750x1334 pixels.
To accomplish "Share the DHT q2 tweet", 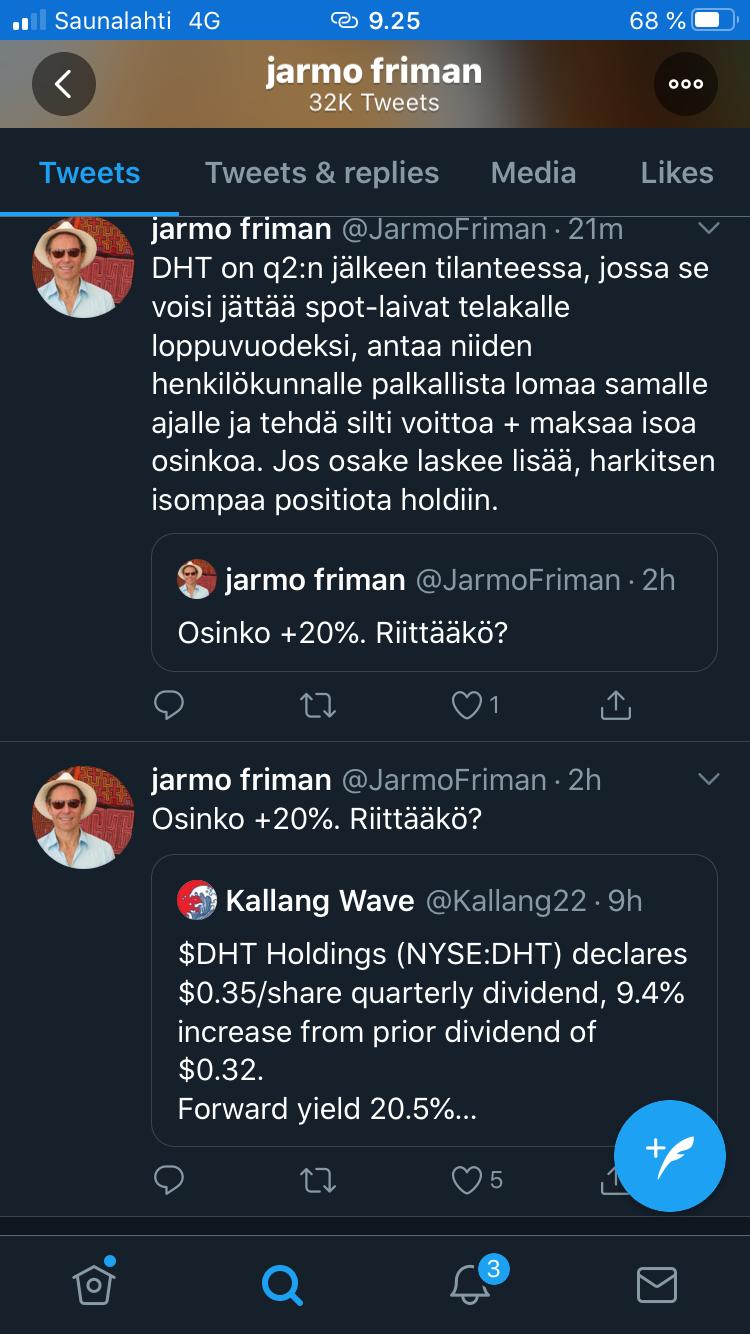I will 615,706.
